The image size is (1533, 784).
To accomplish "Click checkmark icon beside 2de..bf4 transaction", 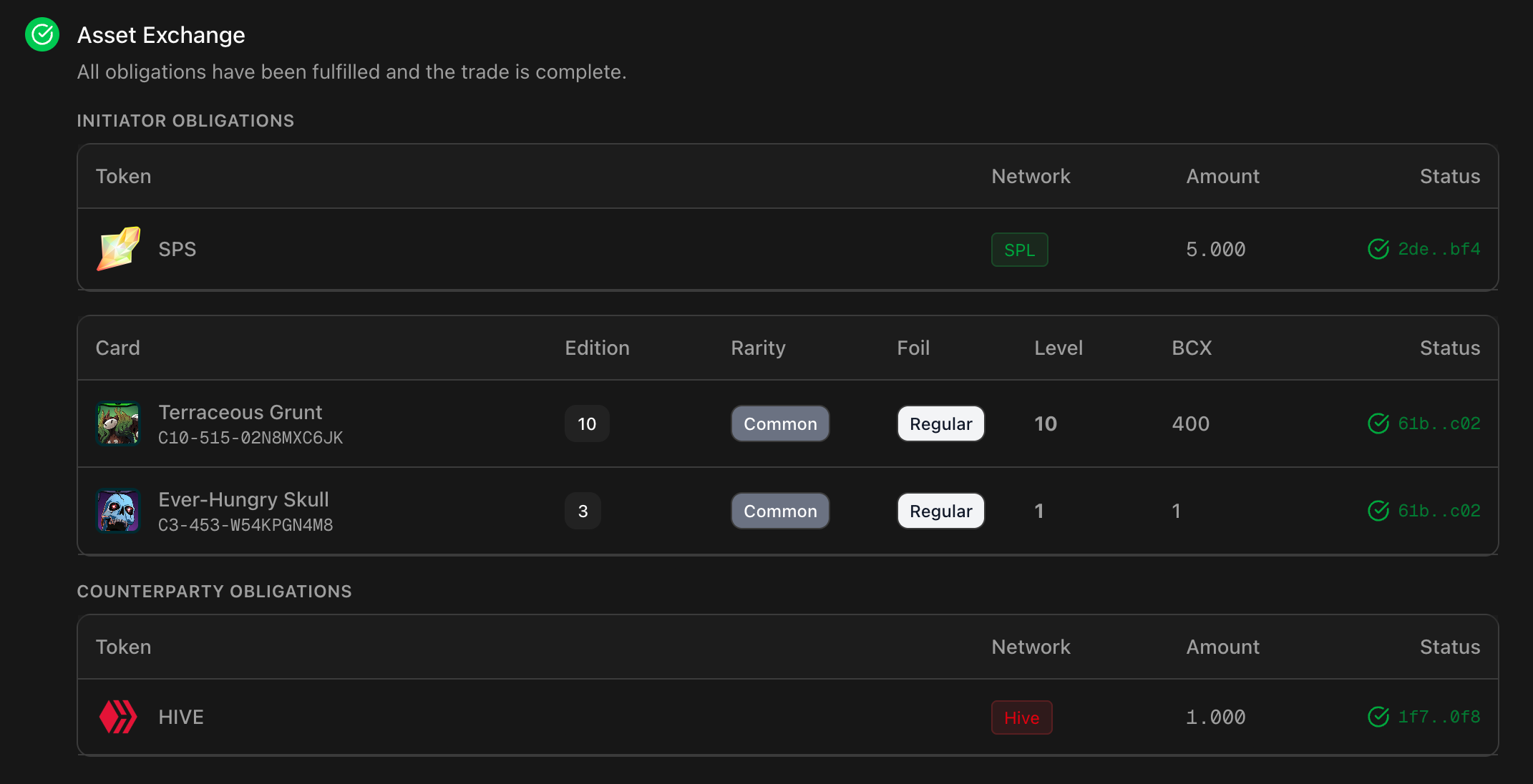I will pos(1378,249).
